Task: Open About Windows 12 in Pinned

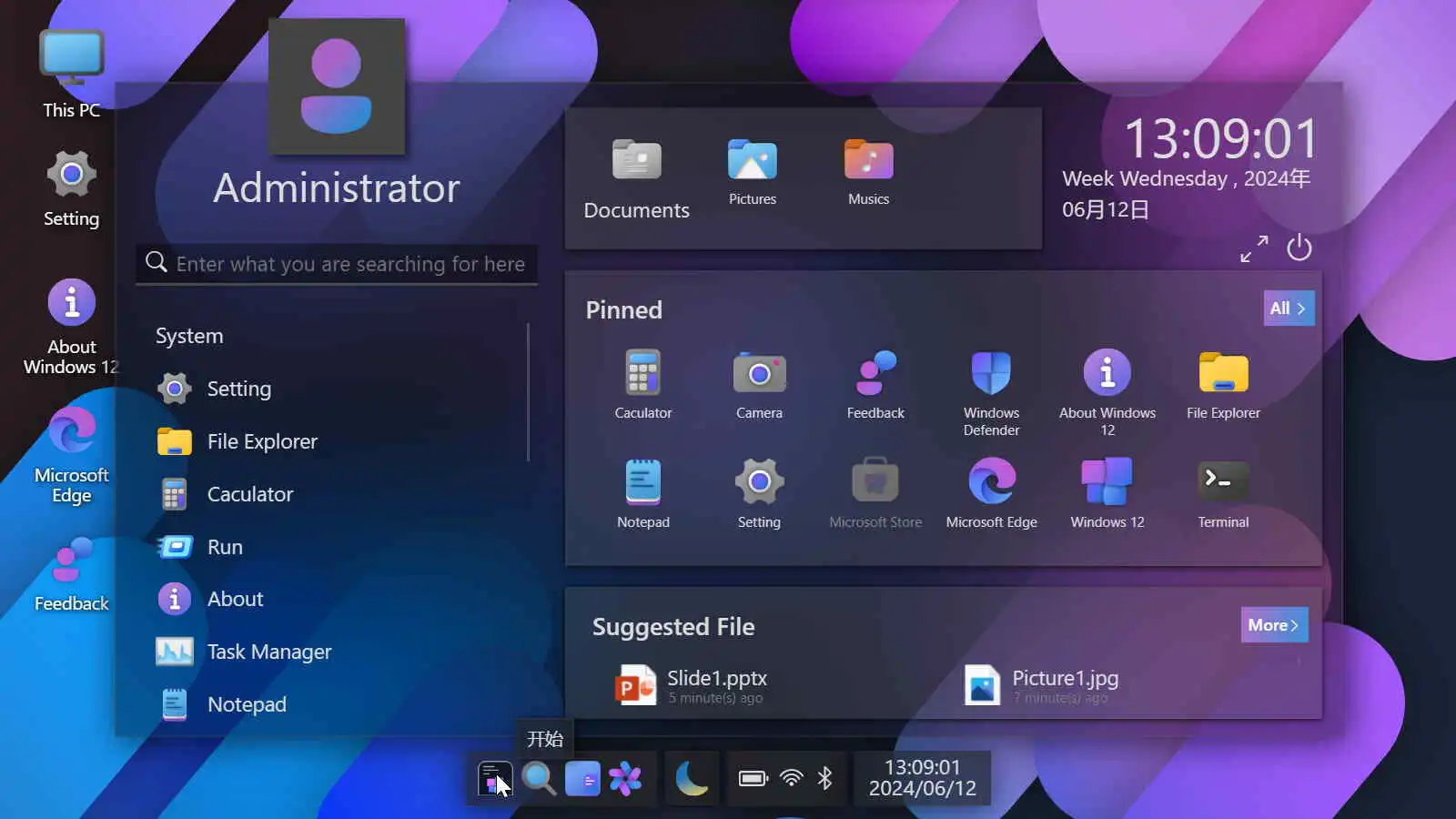Action: [1107, 392]
